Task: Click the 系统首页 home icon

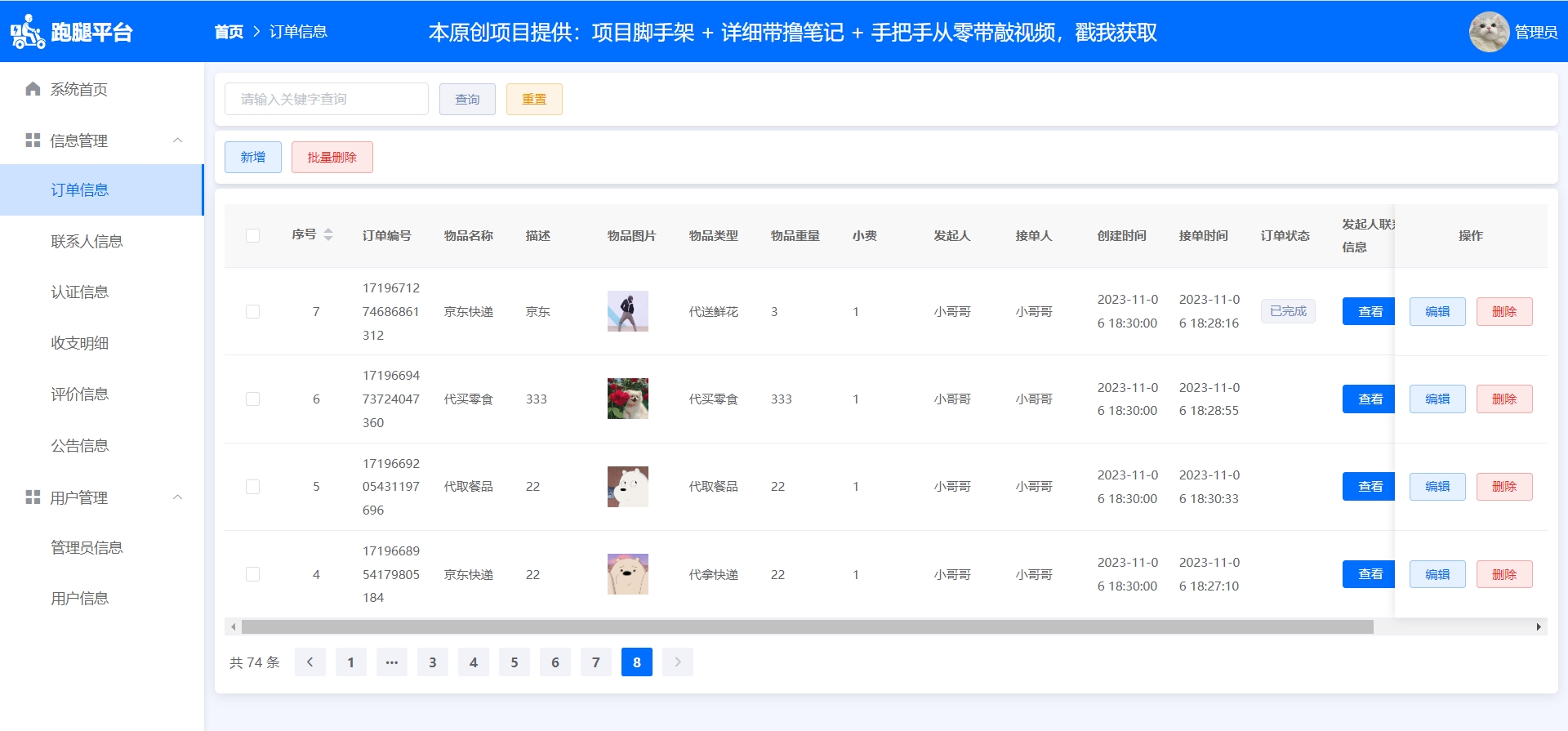Action: coord(33,89)
